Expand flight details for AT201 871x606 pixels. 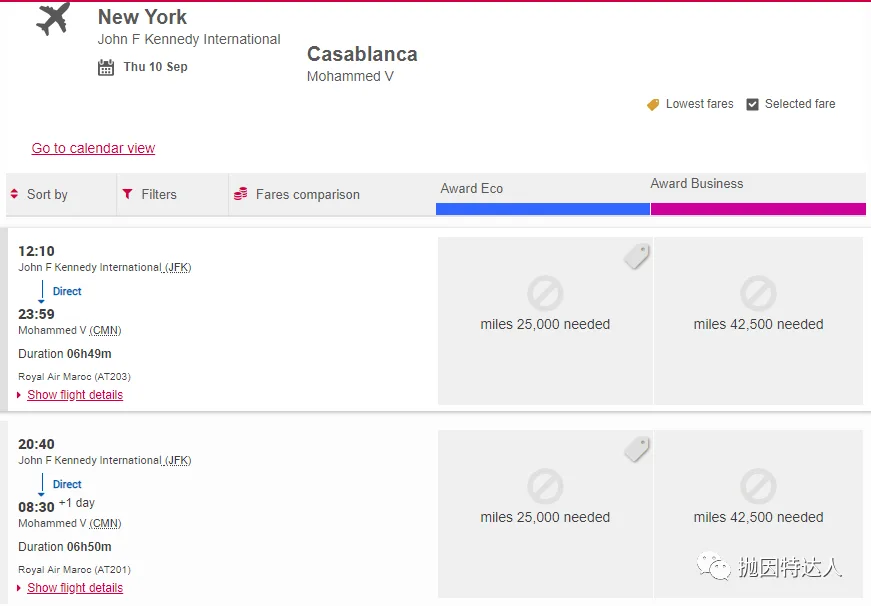[x=75, y=588]
